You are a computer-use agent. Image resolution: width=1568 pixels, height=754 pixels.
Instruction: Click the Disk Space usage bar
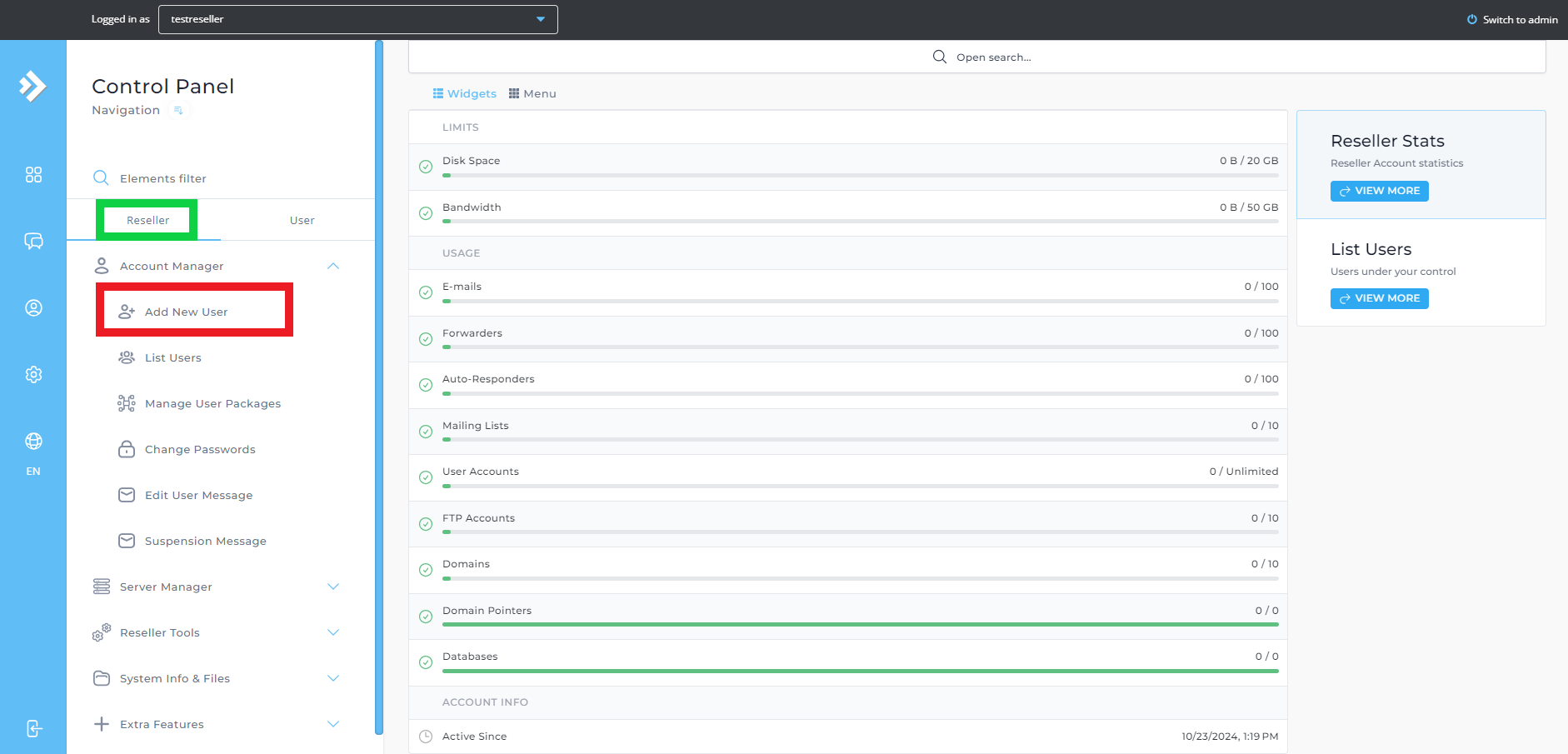(x=860, y=176)
